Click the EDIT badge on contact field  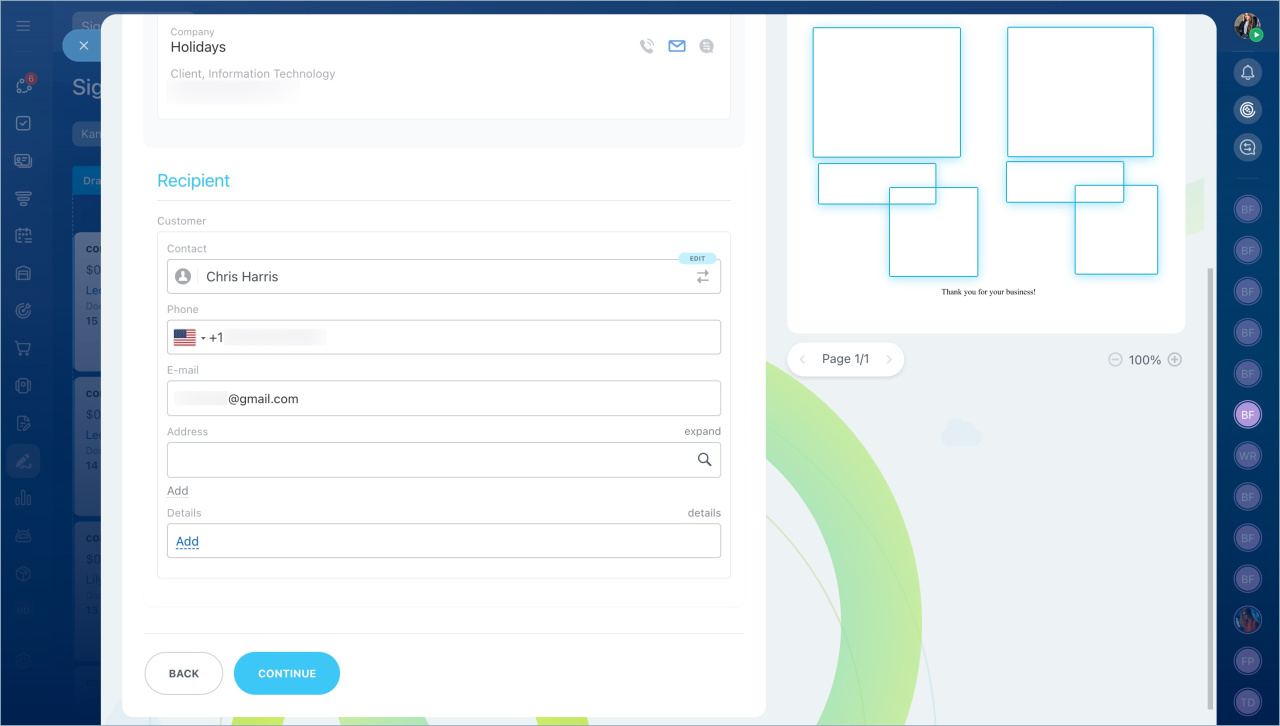[697, 259]
